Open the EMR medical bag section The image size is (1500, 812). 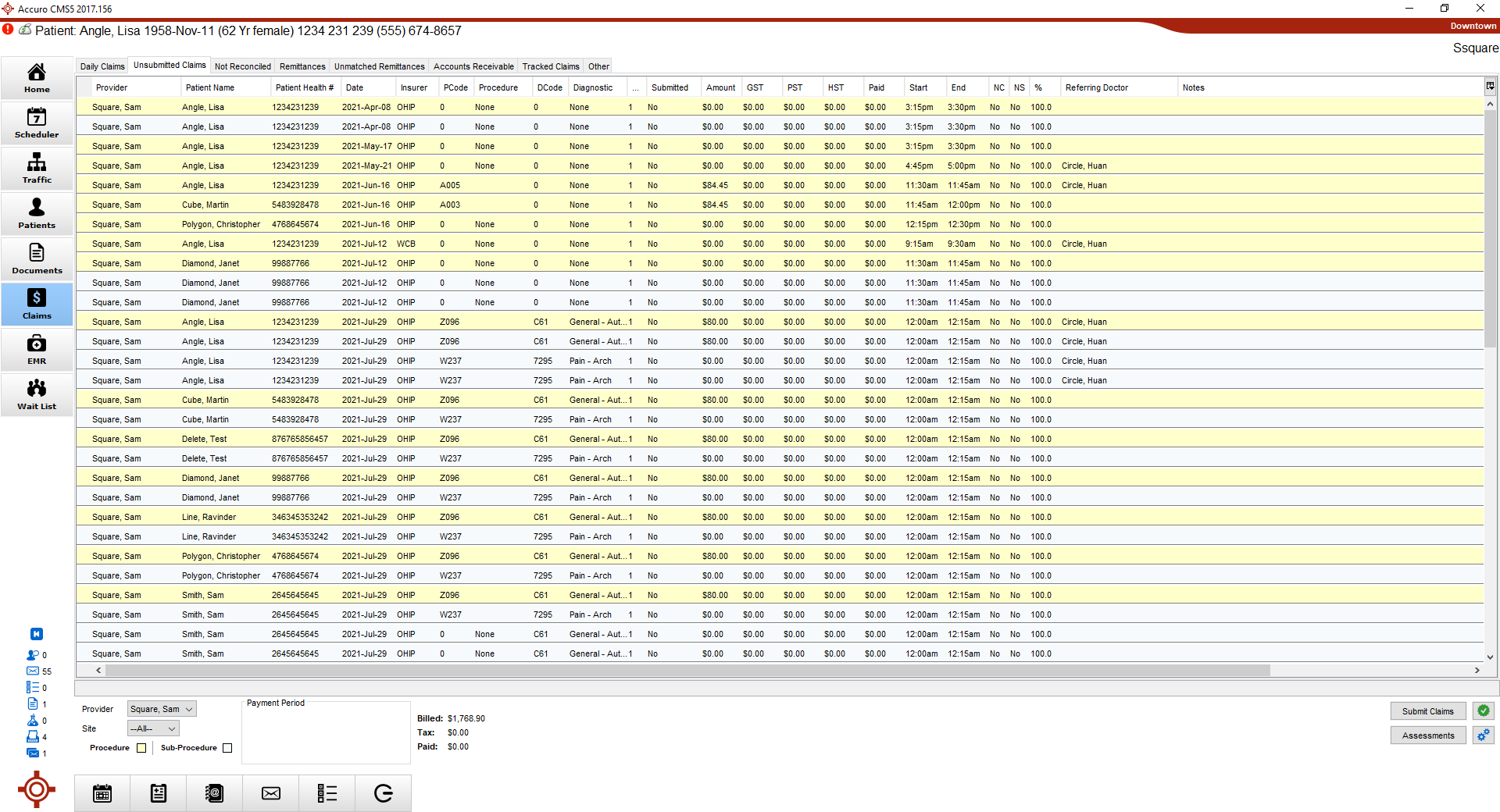tap(37, 349)
